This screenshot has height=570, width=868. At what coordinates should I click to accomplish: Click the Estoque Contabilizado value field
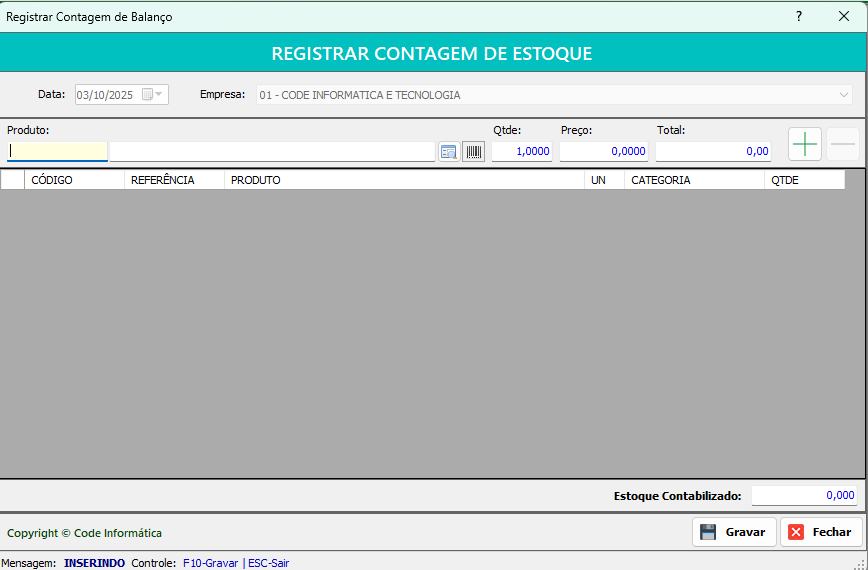point(804,495)
